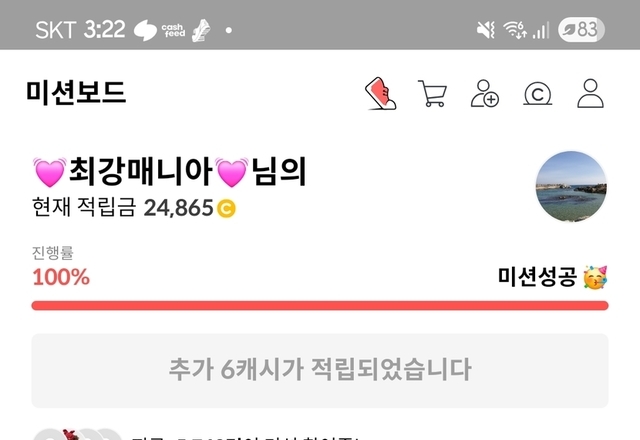640x440 pixels.
Task: Tap the Wi-Fi signal status icon
Action: (515, 30)
